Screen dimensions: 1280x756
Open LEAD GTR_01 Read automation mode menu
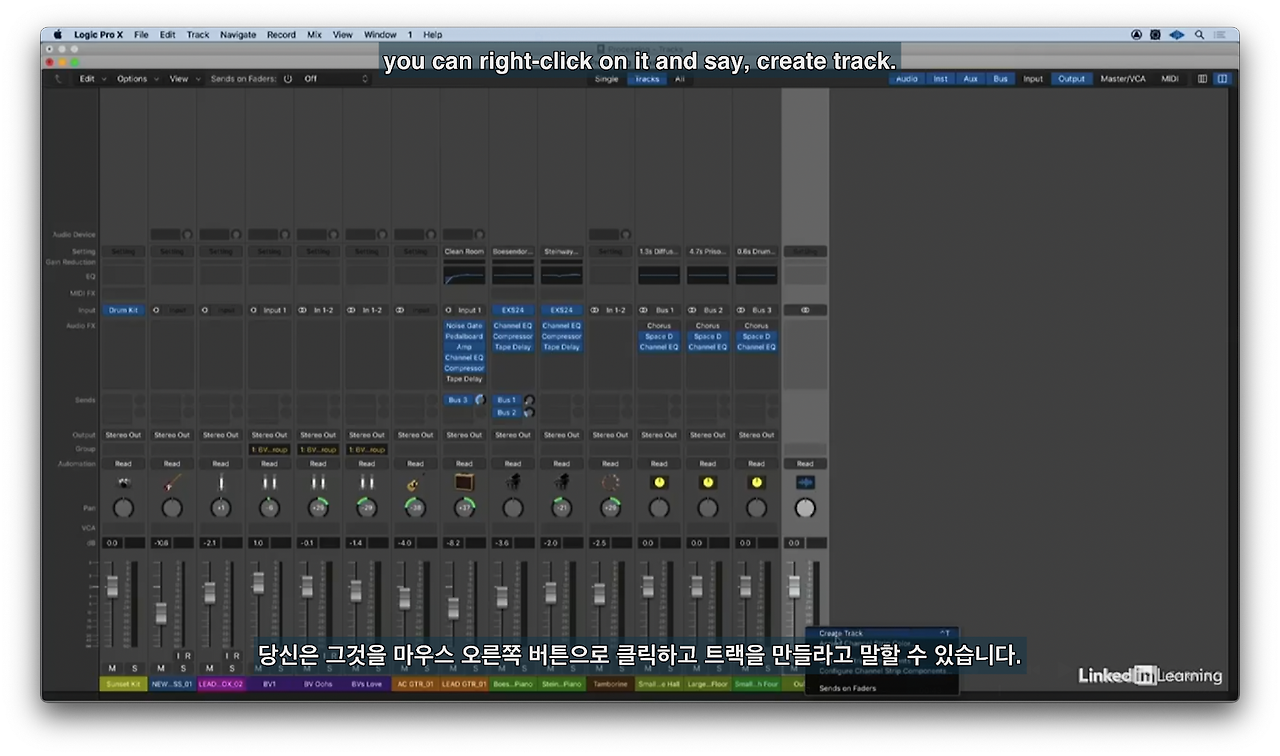coord(464,464)
